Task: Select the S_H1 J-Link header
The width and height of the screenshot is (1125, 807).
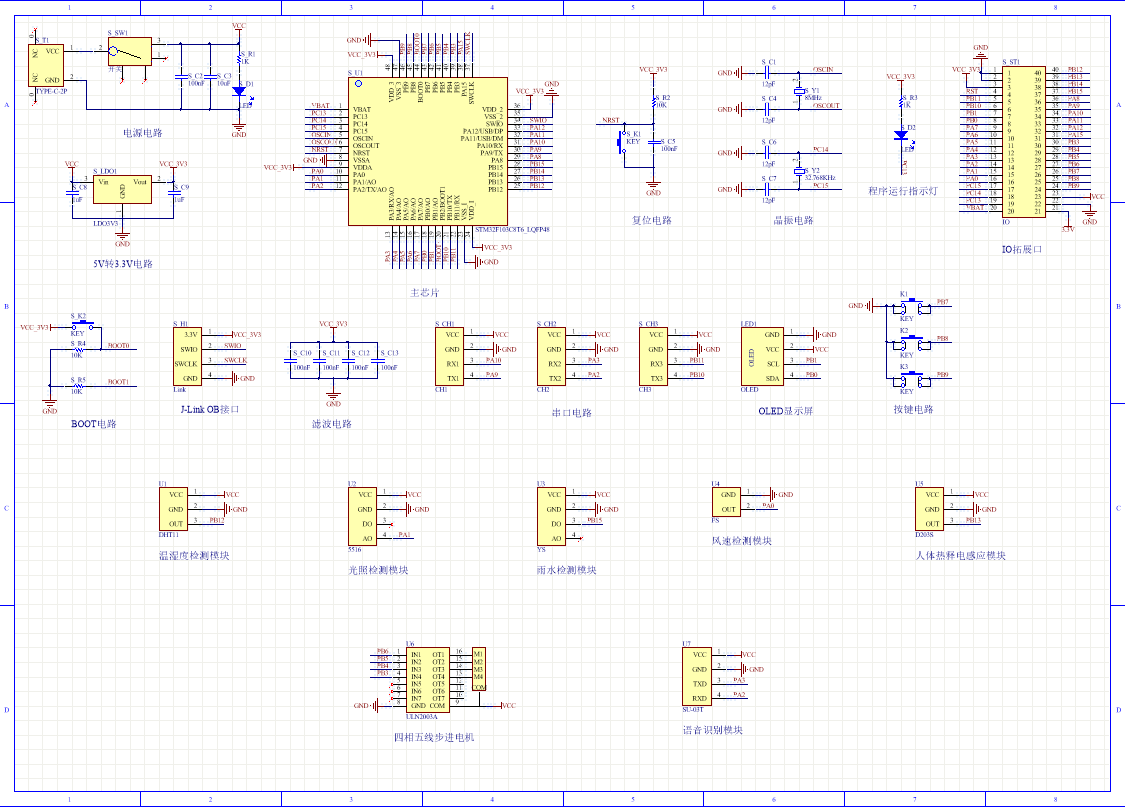Action: click(x=187, y=357)
